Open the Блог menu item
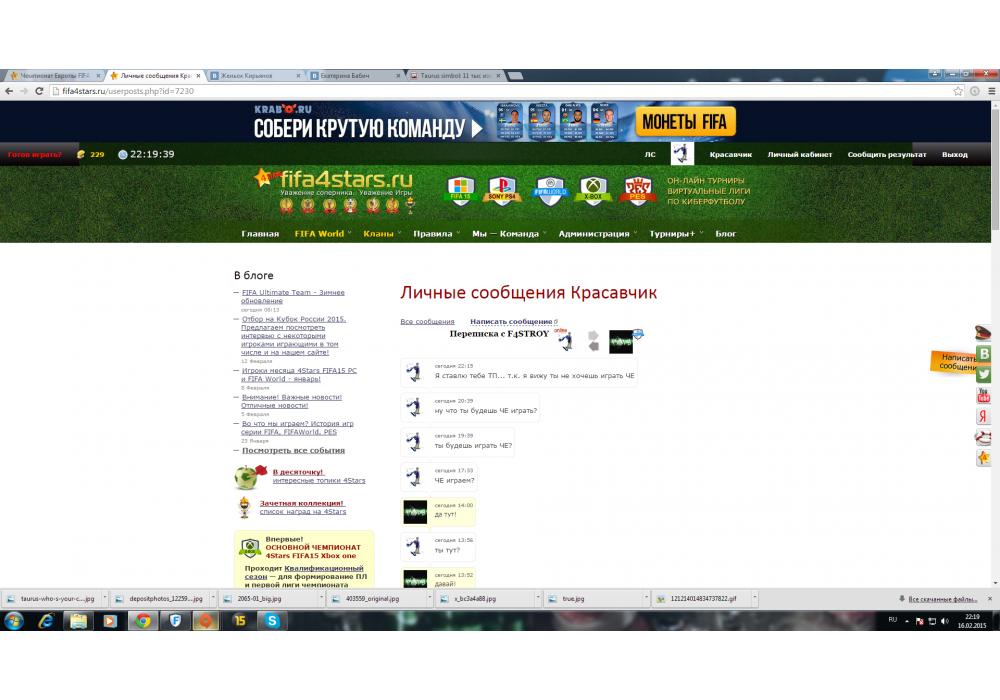 (726, 233)
